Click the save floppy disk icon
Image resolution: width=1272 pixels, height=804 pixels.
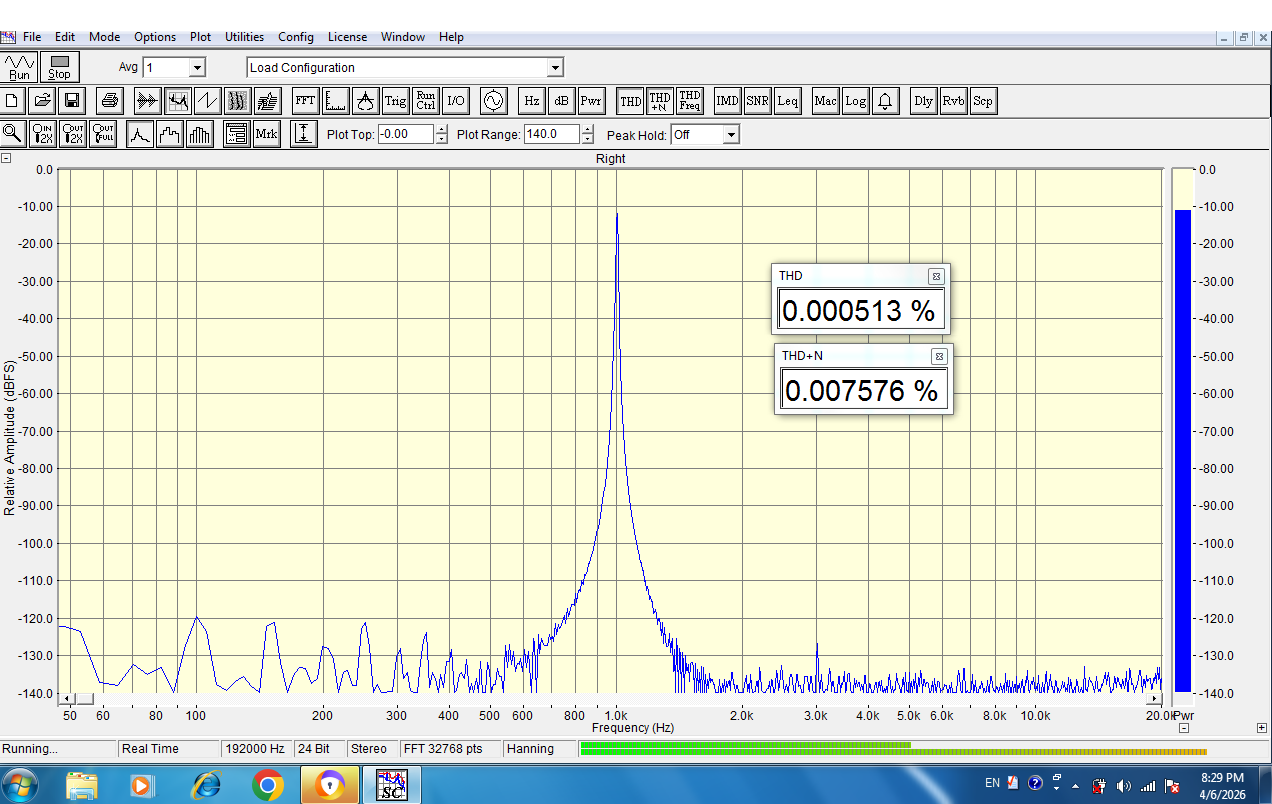(x=72, y=101)
